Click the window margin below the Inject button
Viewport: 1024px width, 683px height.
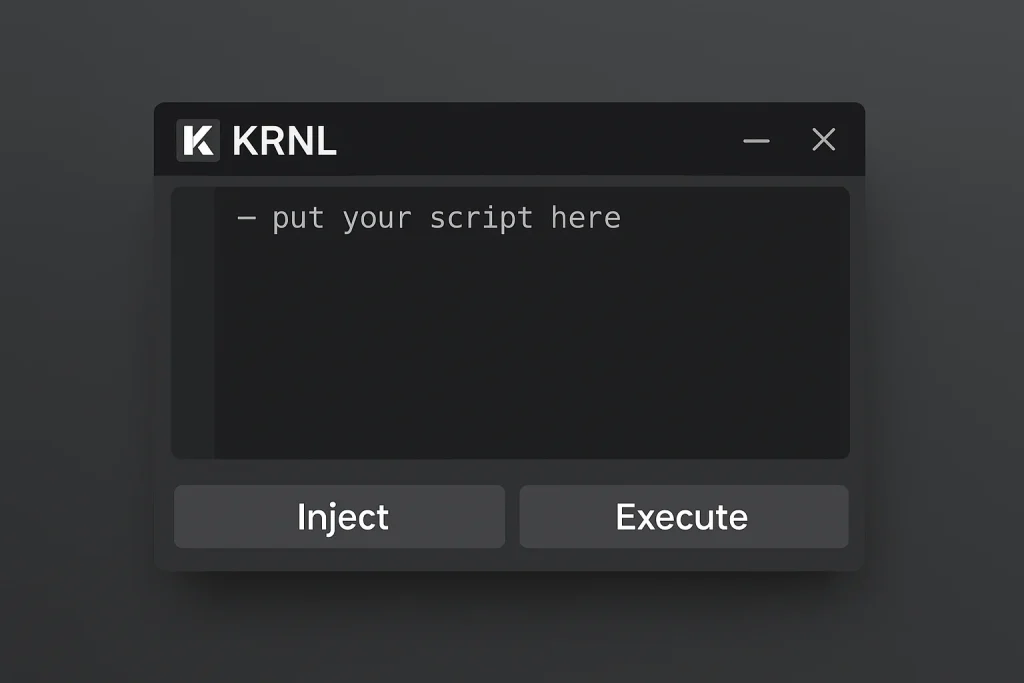click(339, 560)
